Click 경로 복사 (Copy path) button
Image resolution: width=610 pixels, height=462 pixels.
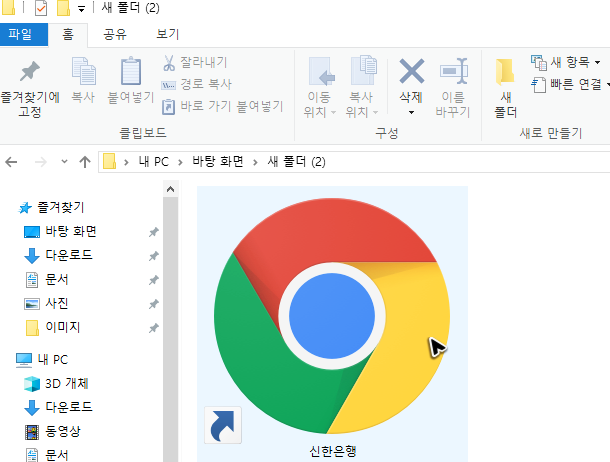click(x=196, y=84)
